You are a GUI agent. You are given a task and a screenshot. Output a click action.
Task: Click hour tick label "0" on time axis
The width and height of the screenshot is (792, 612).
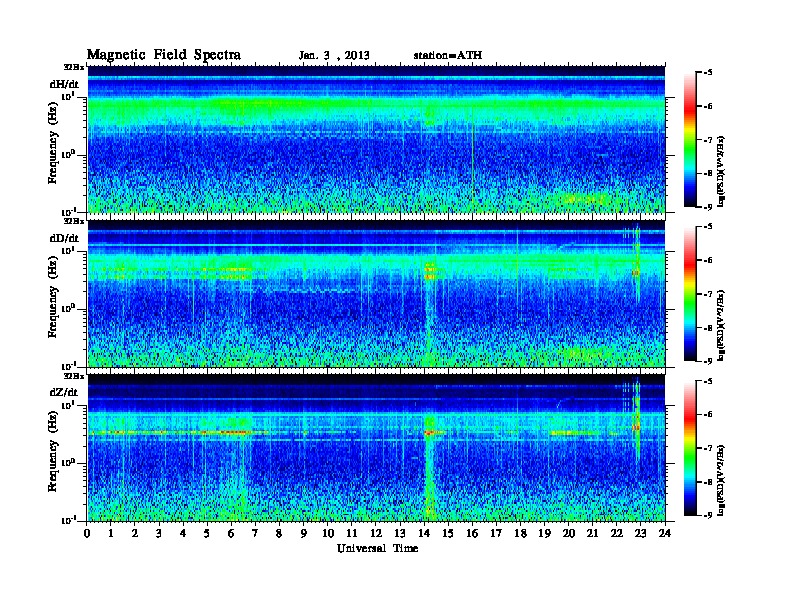coord(87,533)
